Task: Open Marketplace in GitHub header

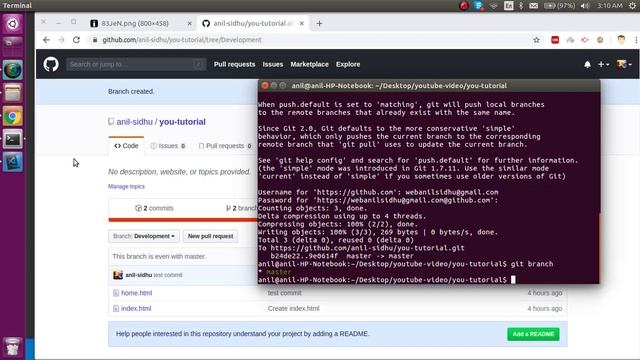Action: [309, 64]
